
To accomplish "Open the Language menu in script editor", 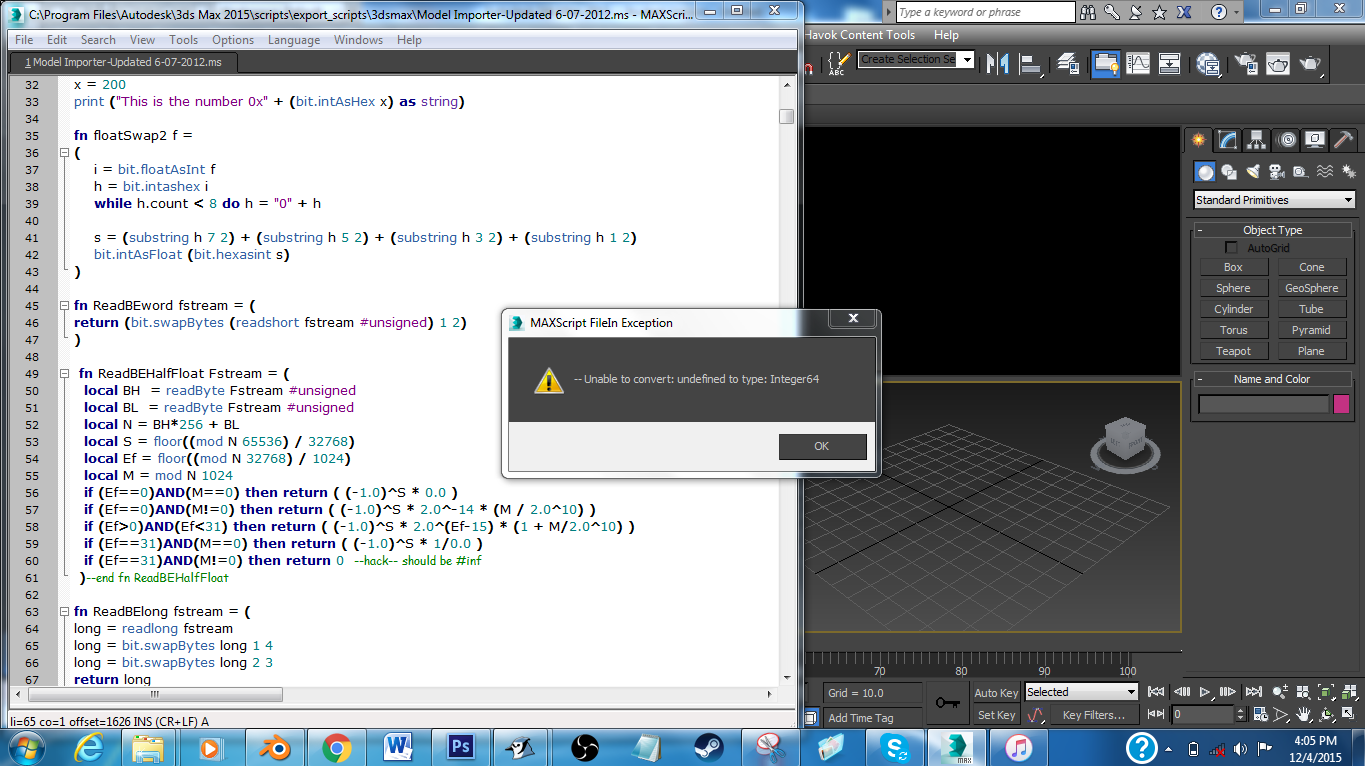I will pyautogui.click(x=294, y=40).
